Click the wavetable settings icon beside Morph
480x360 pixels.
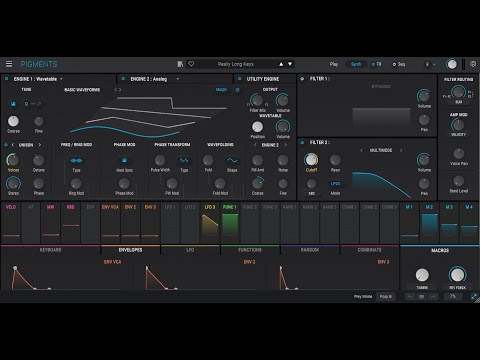tap(237, 90)
